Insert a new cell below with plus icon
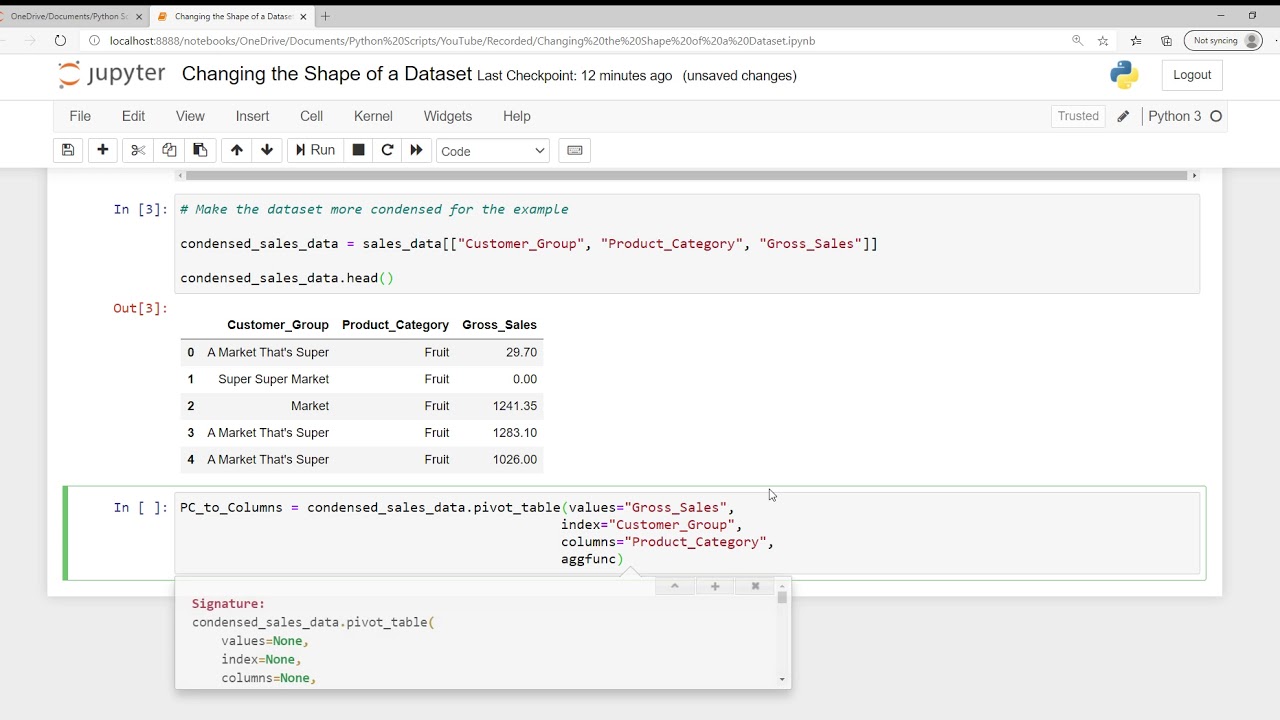The height and width of the screenshot is (720, 1280). (x=102, y=150)
